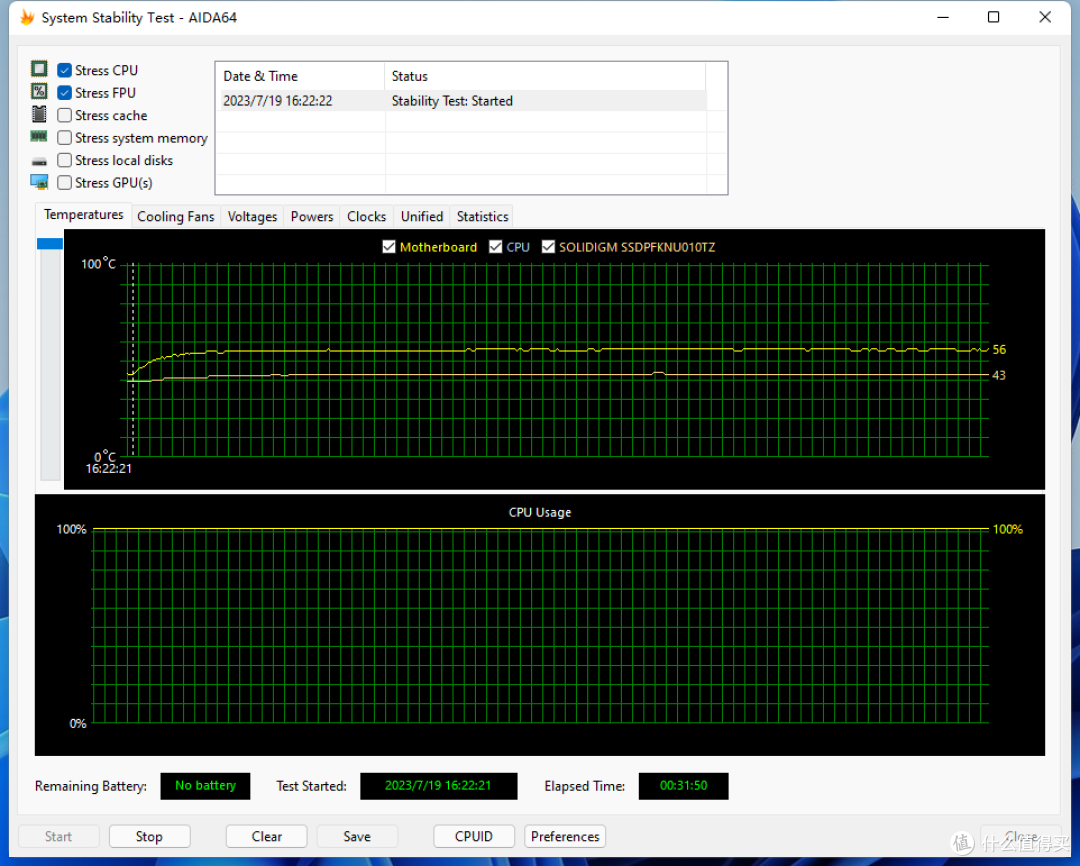Open the Statistics tab

point(482,216)
